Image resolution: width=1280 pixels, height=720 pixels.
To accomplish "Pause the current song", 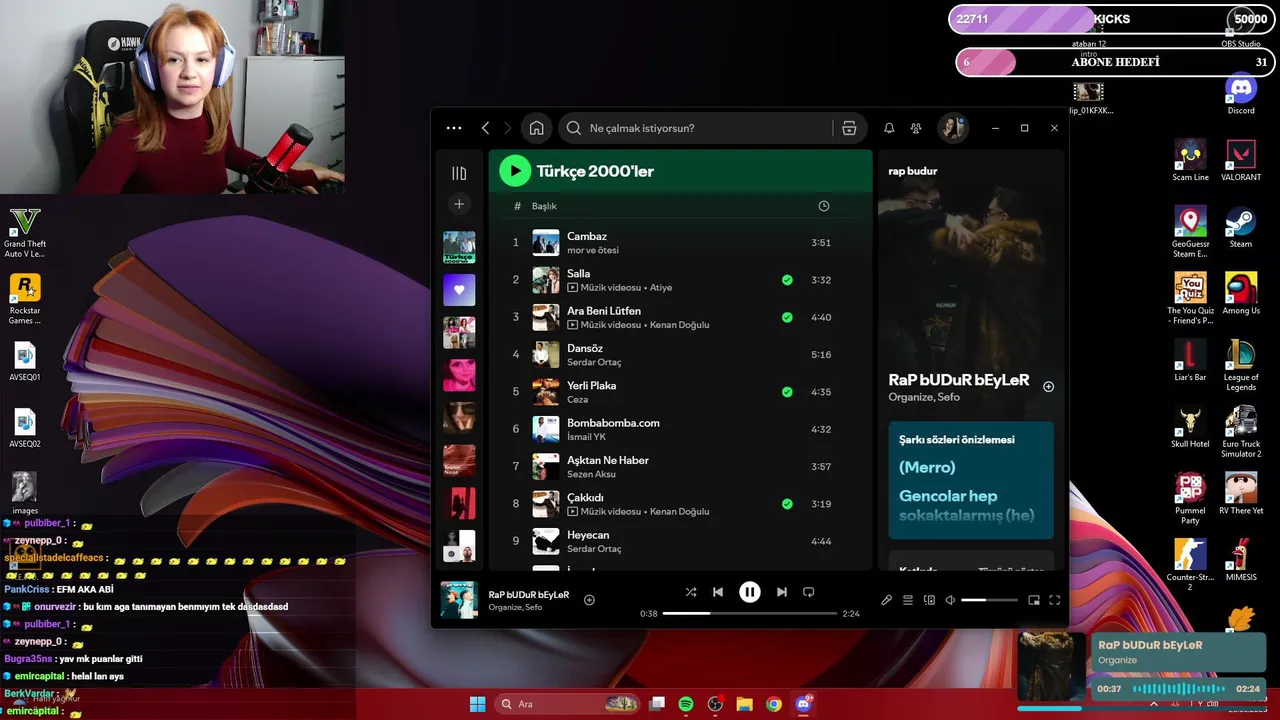I will pos(750,592).
